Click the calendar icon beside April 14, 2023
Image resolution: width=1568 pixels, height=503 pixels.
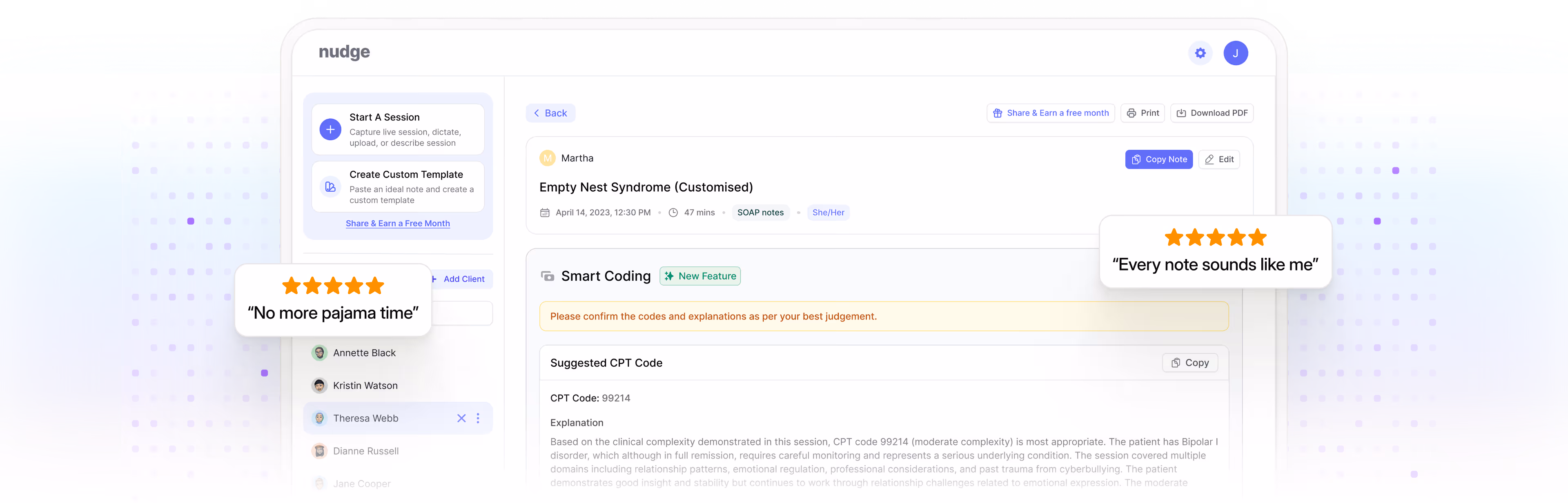click(545, 213)
